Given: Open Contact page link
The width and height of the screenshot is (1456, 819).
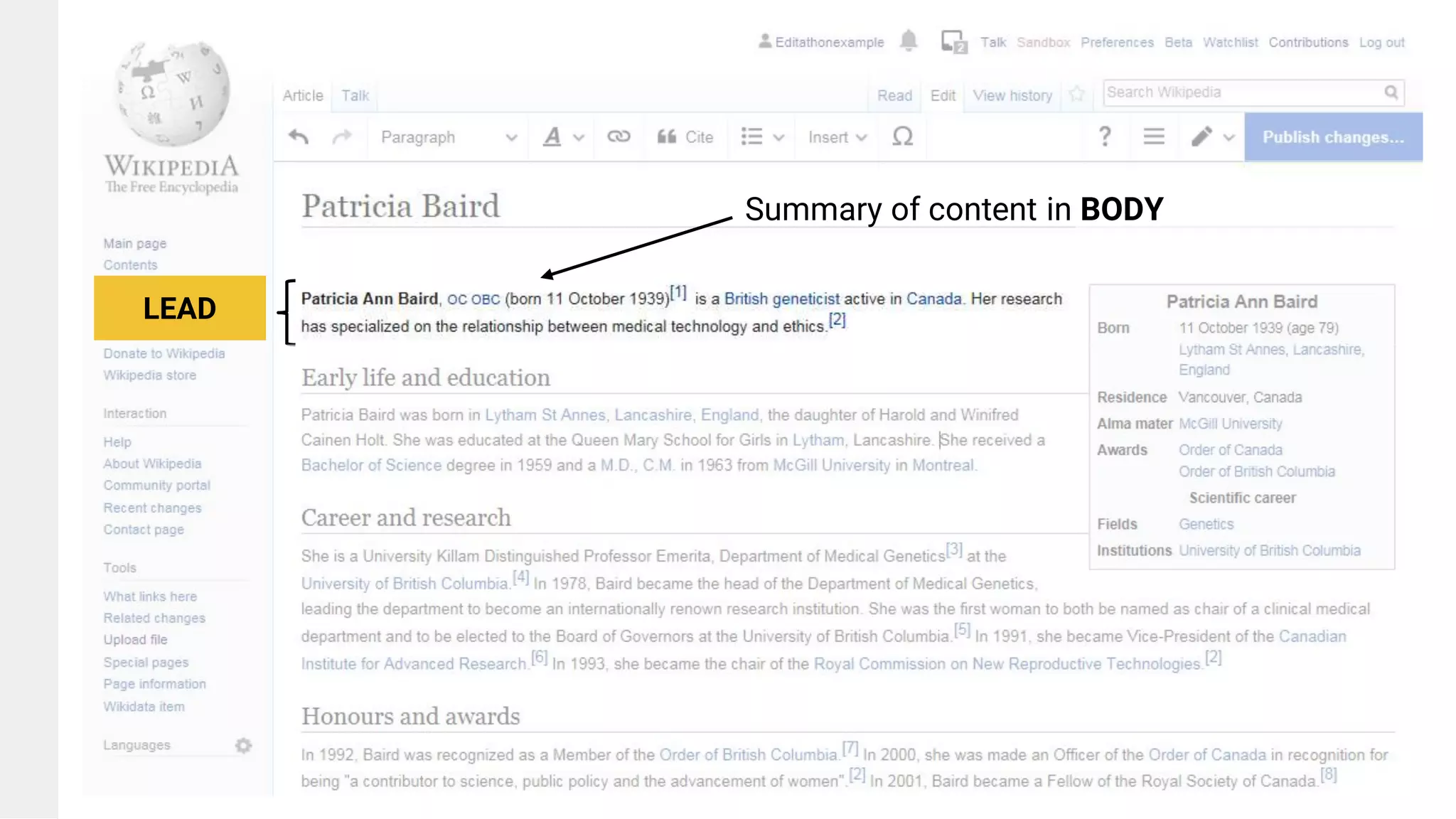Looking at the screenshot, I should click(144, 530).
